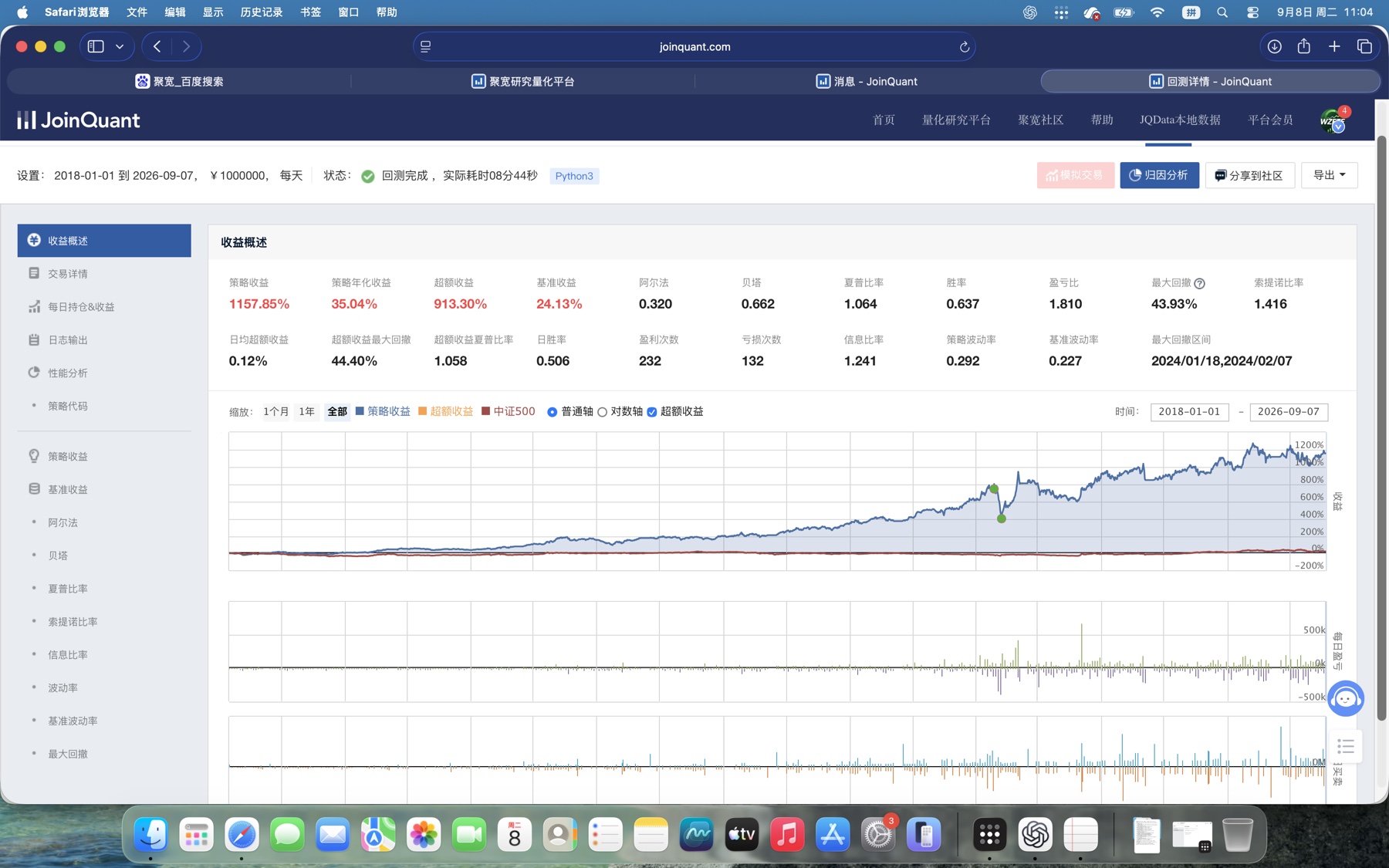This screenshot has height=868, width=1389.
Task: Show Safari tab overview icon
Action: (1364, 46)
